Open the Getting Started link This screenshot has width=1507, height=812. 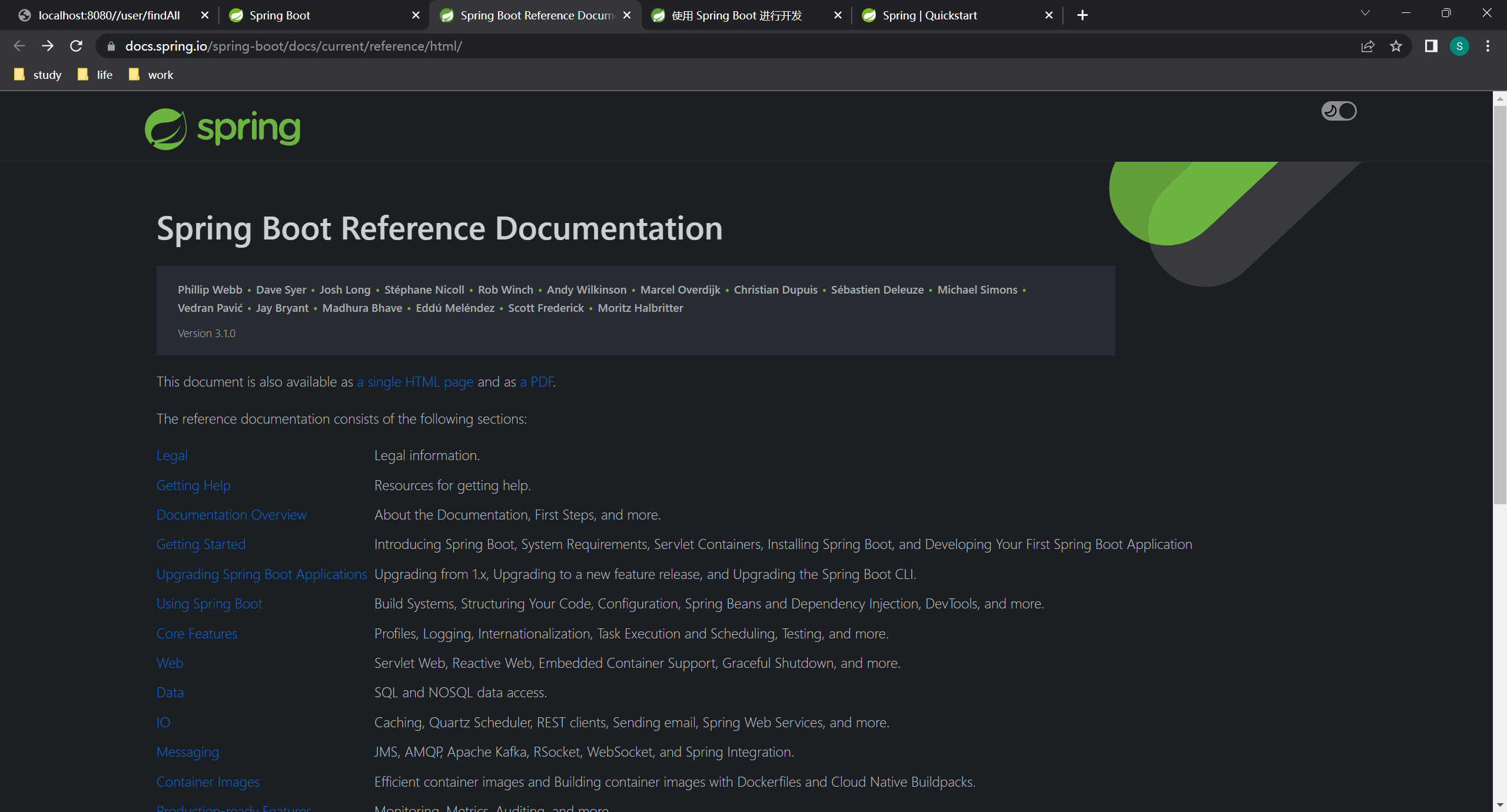[x=201, y=544]
